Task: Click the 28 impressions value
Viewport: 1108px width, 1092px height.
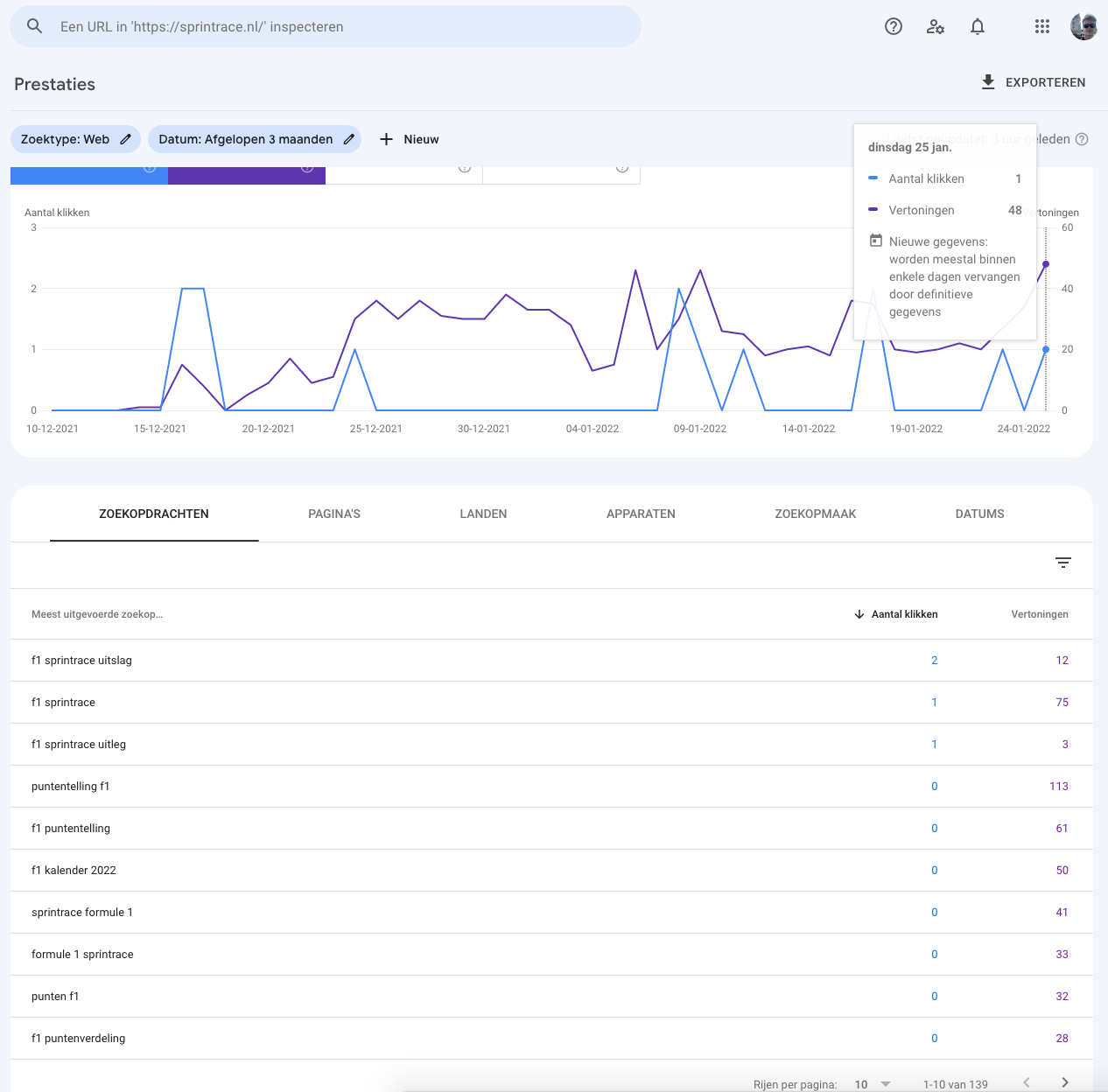Action: [1062, 1039]
